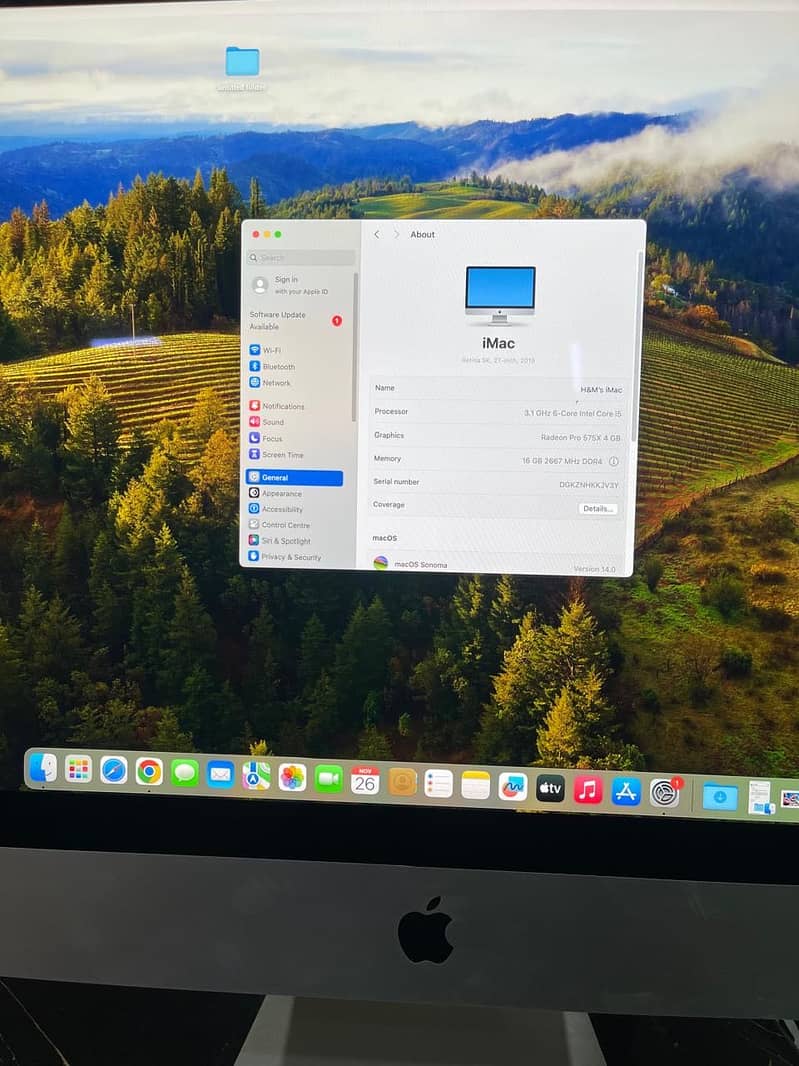The height and width of the screenshot is (1066, 799).
Task: Open Focus settings
Action: pos(266,439)
